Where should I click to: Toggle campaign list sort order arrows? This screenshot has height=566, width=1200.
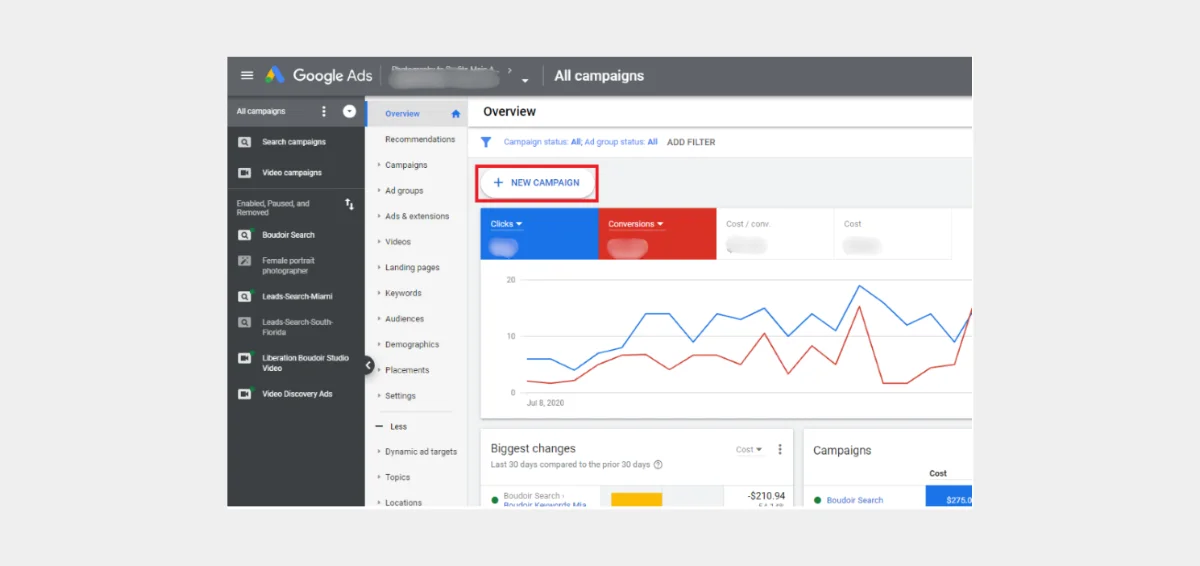coord(349,204)
